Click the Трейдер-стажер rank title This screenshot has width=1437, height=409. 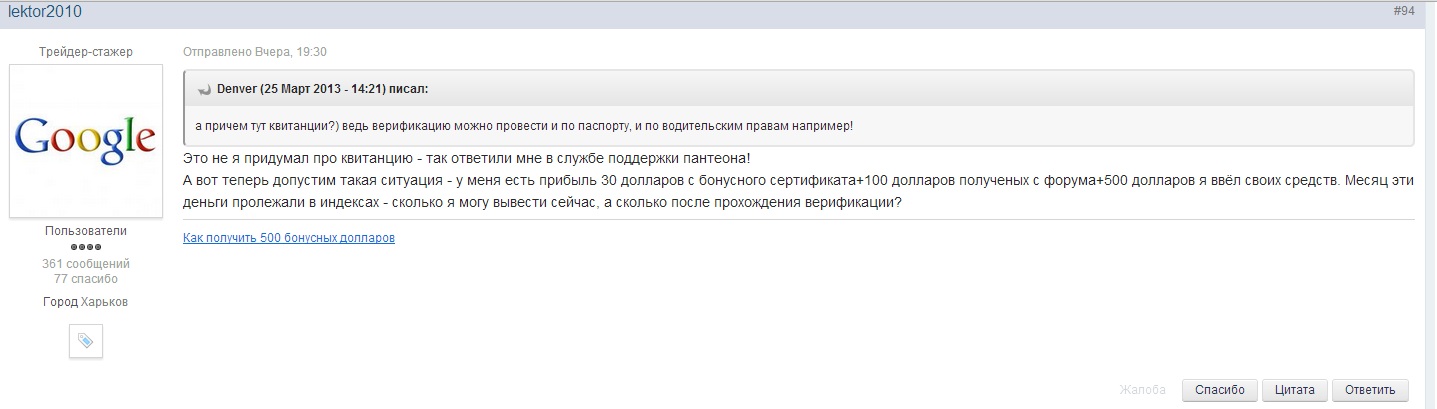(86, 52)
